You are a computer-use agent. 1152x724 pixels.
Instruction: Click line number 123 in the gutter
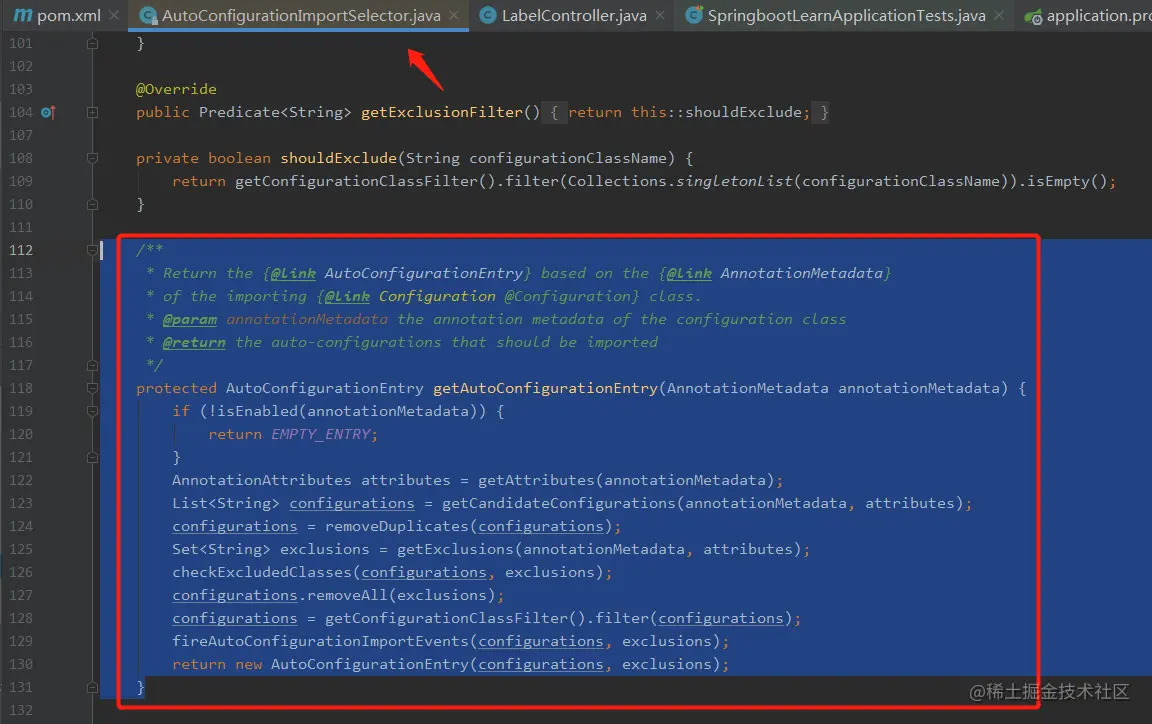click(x=21, y=503)
